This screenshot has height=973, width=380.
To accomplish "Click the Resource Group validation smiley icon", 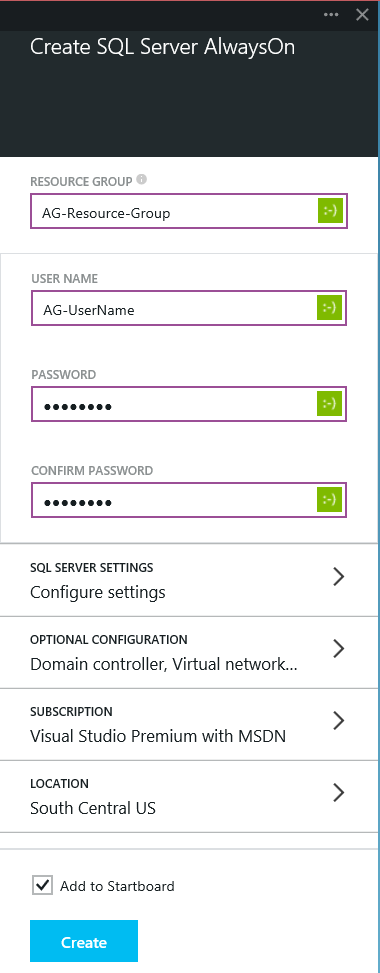I will click(x=330, y=211).
